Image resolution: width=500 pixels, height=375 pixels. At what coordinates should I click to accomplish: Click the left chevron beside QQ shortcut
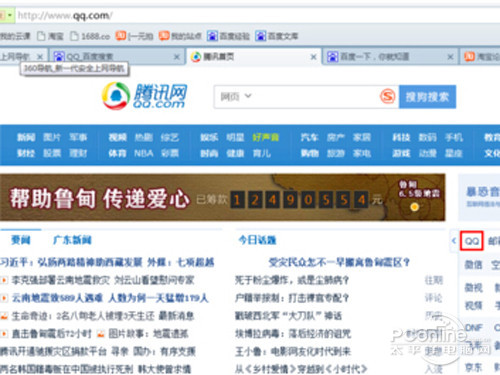453,240
